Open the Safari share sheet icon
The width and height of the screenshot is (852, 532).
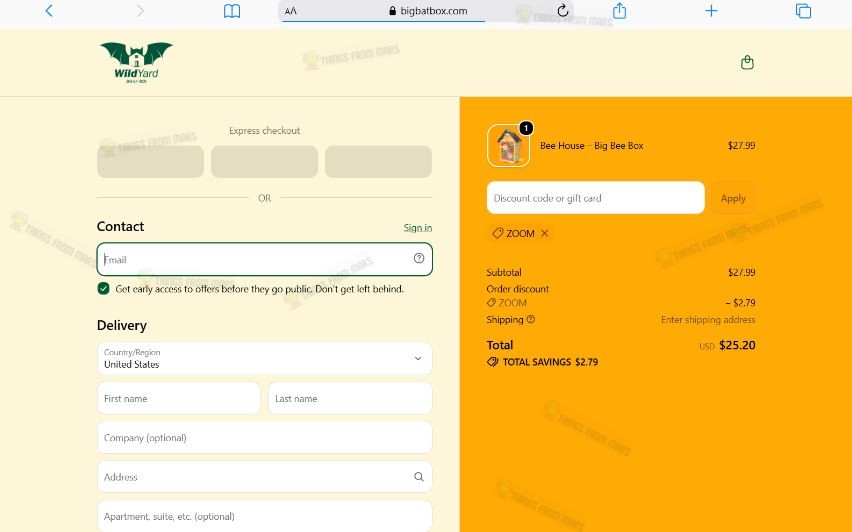pyautogui.click(x=619, y=10)
